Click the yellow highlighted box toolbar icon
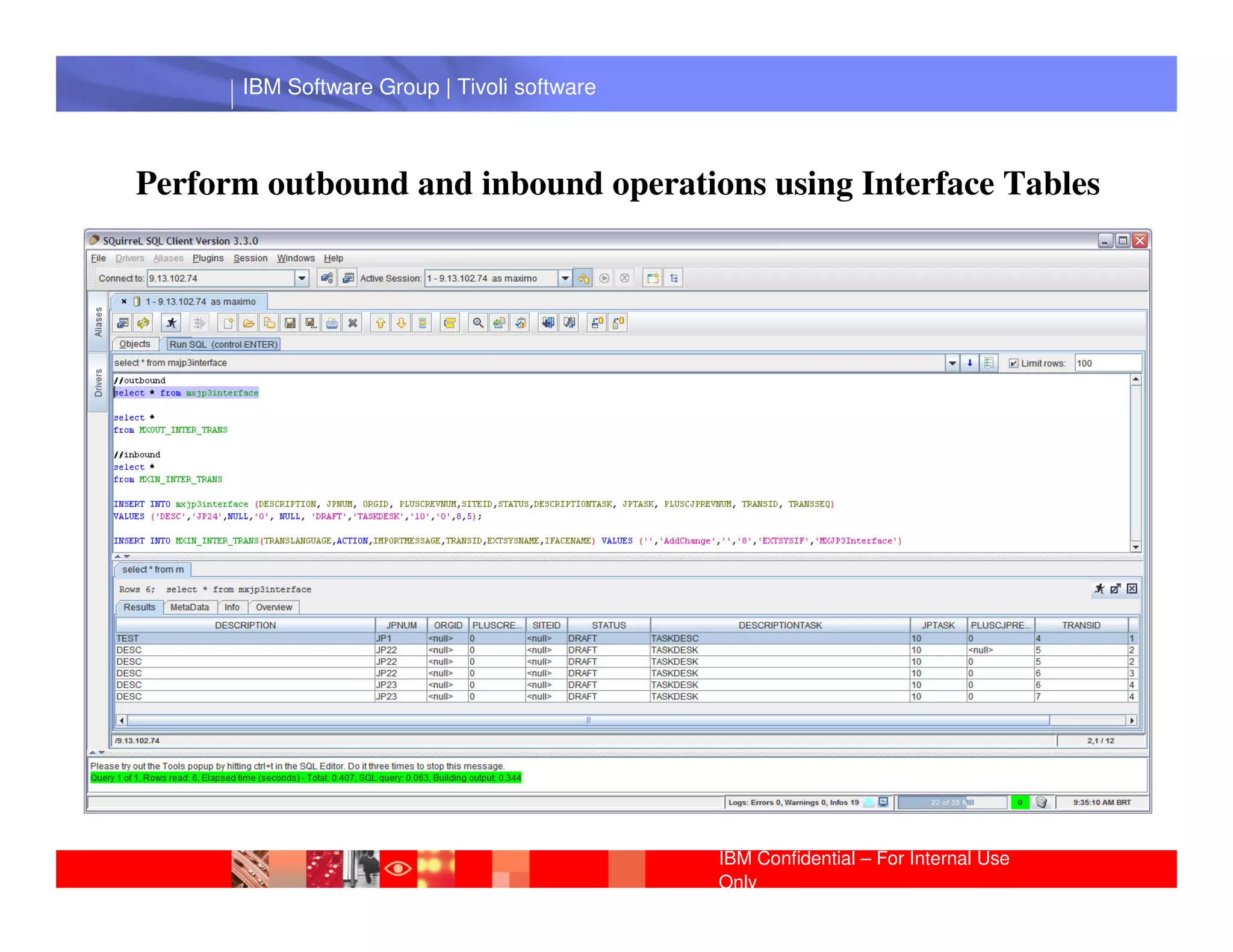The image size is (1233, 952). coord(450,323)
